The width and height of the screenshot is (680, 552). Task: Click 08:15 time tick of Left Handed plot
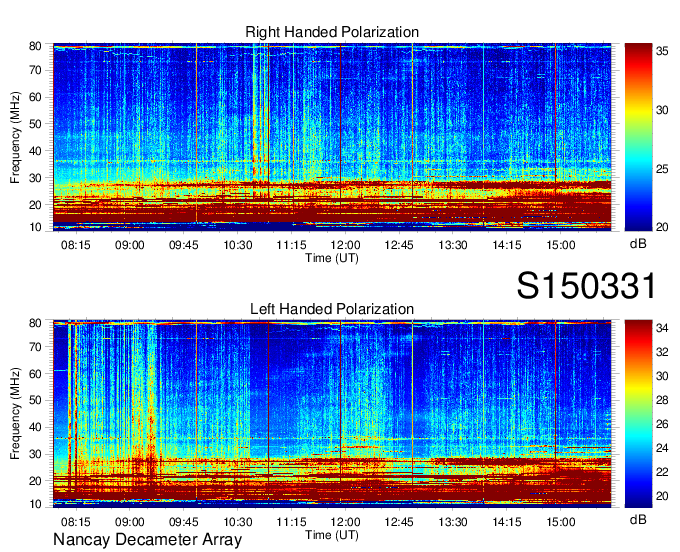coord(75,522)
